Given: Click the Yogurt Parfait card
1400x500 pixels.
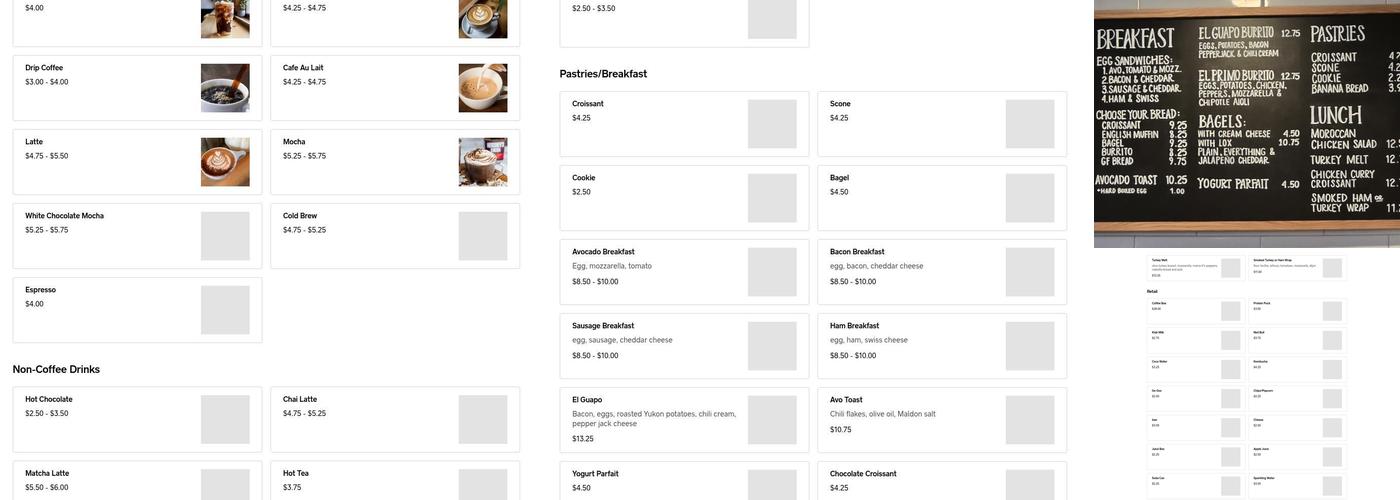Looking at the screenshot, I should [684, 482].
